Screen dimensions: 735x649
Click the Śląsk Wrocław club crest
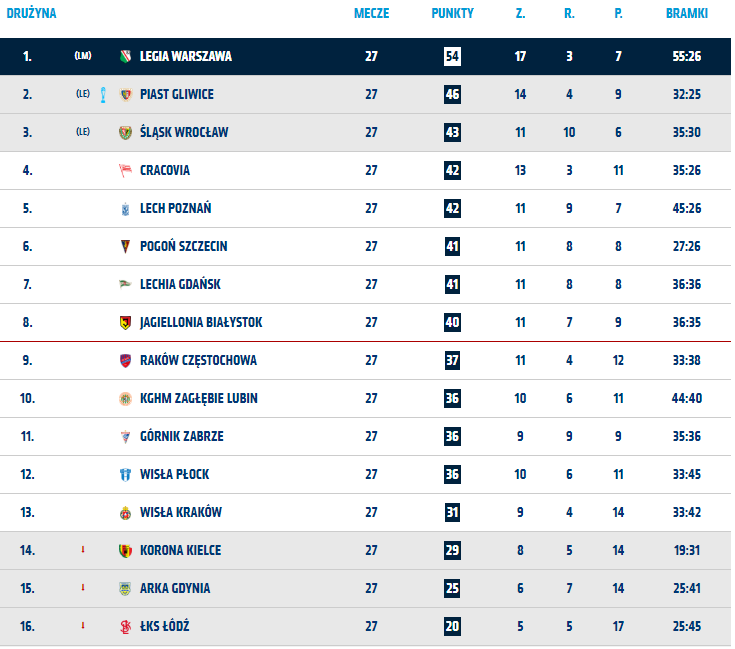125,132
